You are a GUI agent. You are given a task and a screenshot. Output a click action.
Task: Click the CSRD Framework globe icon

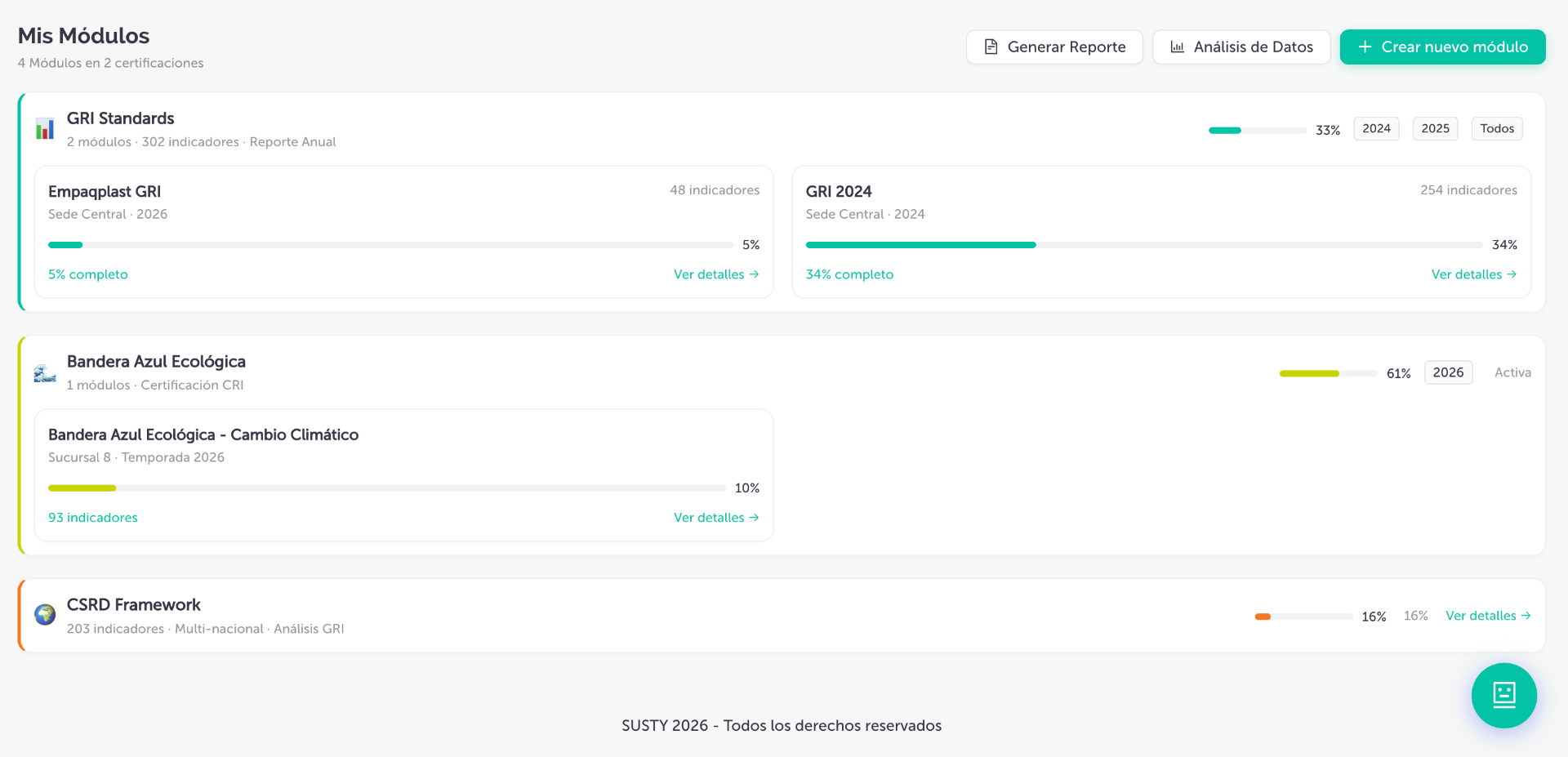pyautogui.click(x=45, y=614)
